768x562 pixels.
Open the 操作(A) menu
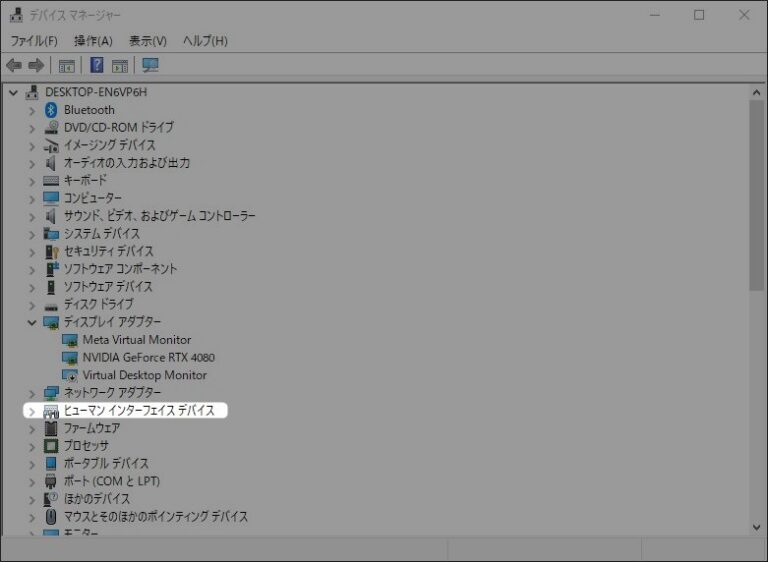[x=93, y=41]
